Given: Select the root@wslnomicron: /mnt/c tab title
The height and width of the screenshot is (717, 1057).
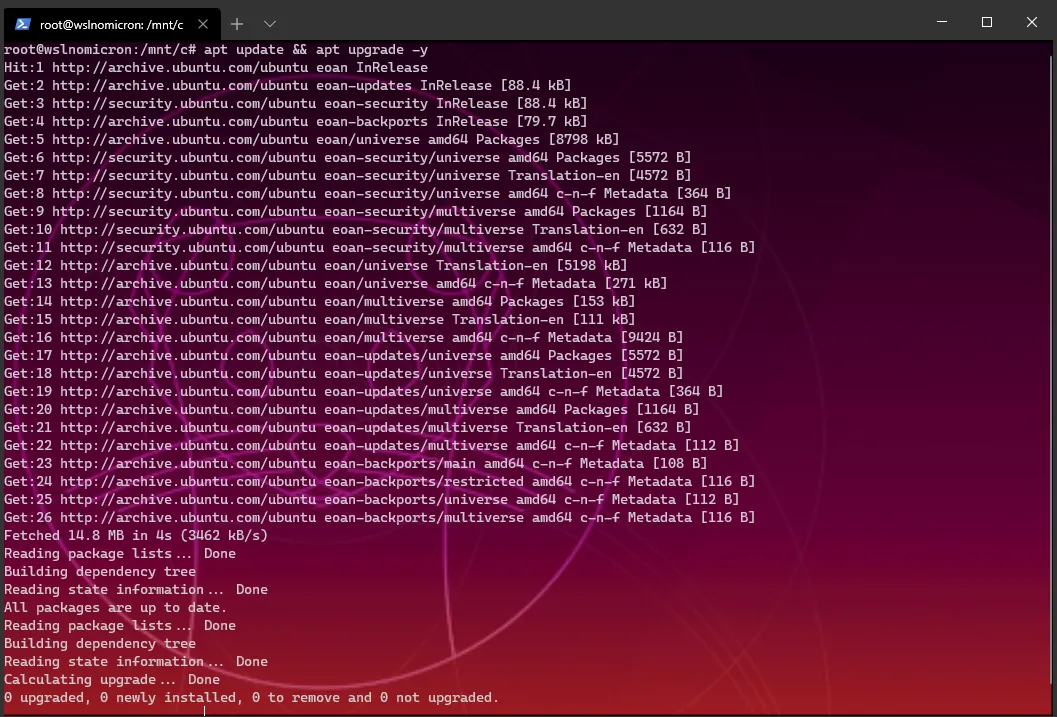Looking at the screenshot, I should pos(111,23).
